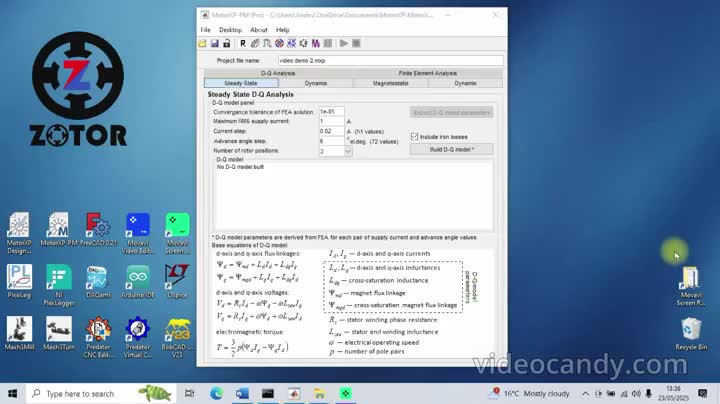720x404 pixels.
Task: Open the Recycle Bin
Action: (691, 334)
